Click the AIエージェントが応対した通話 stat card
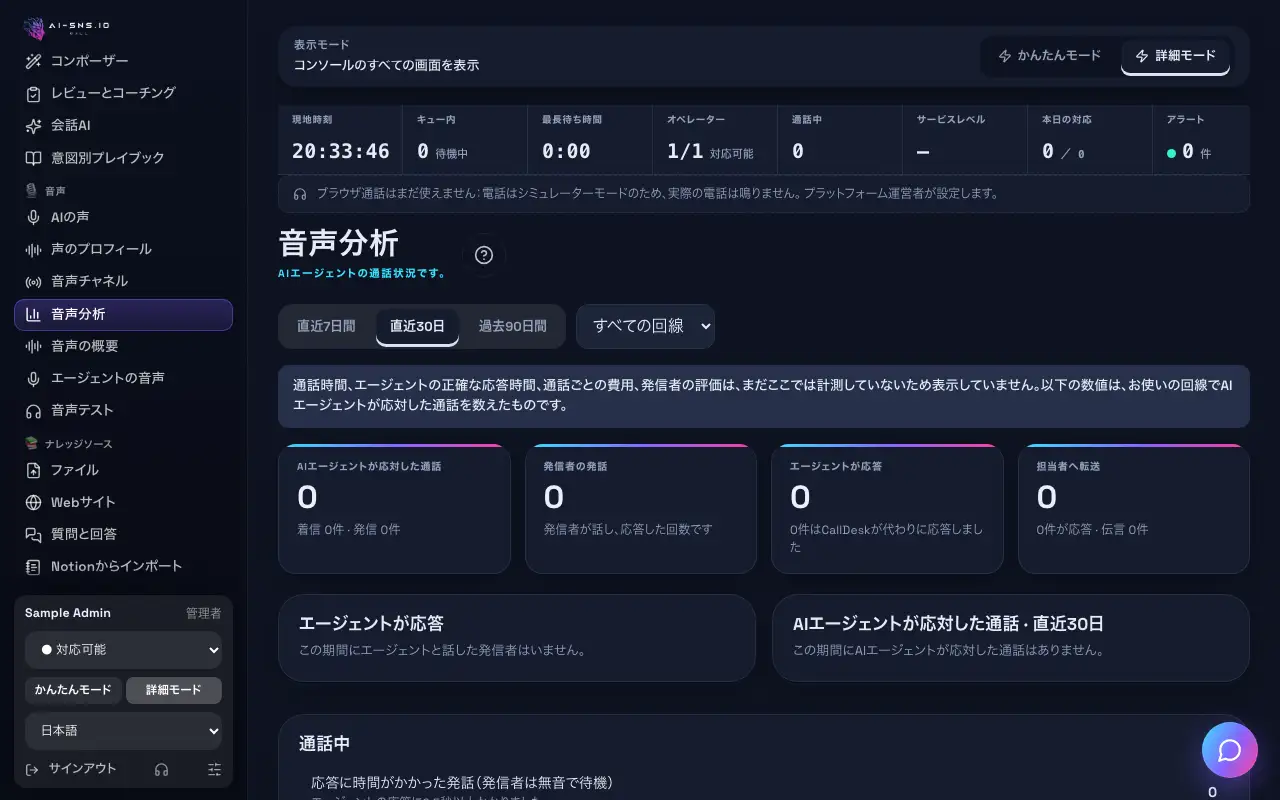This screenshot has height=800, width=1280. tap(394, 509)
